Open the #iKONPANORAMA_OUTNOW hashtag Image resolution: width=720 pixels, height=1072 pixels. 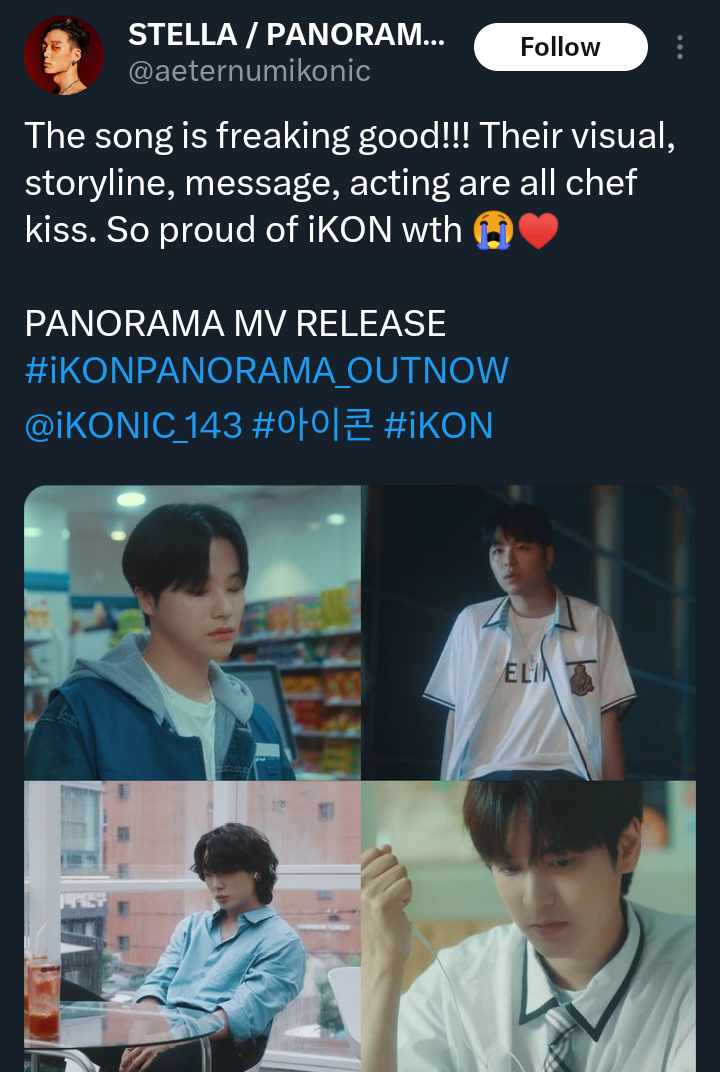267,370
